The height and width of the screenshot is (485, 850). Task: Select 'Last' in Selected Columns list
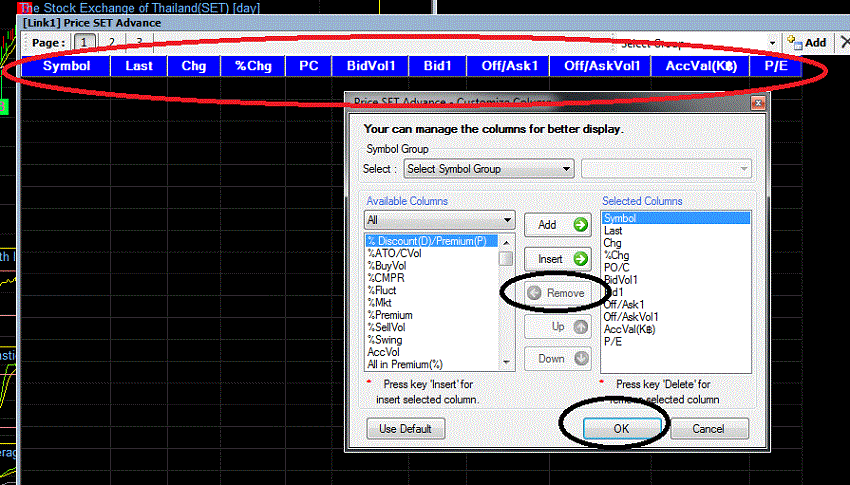click(675, 231)
